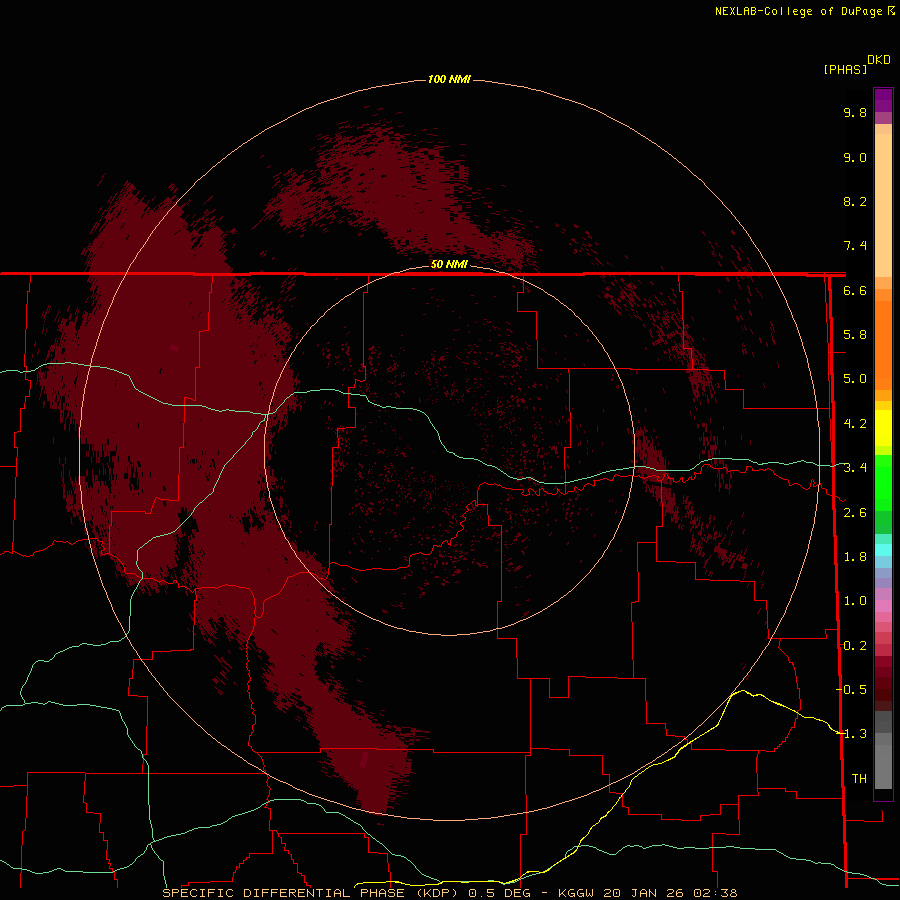Image resolution: width=900 pixels, height=900 pixels.
Task: Click the 9.8 legend value
Action: coord(855,112)
